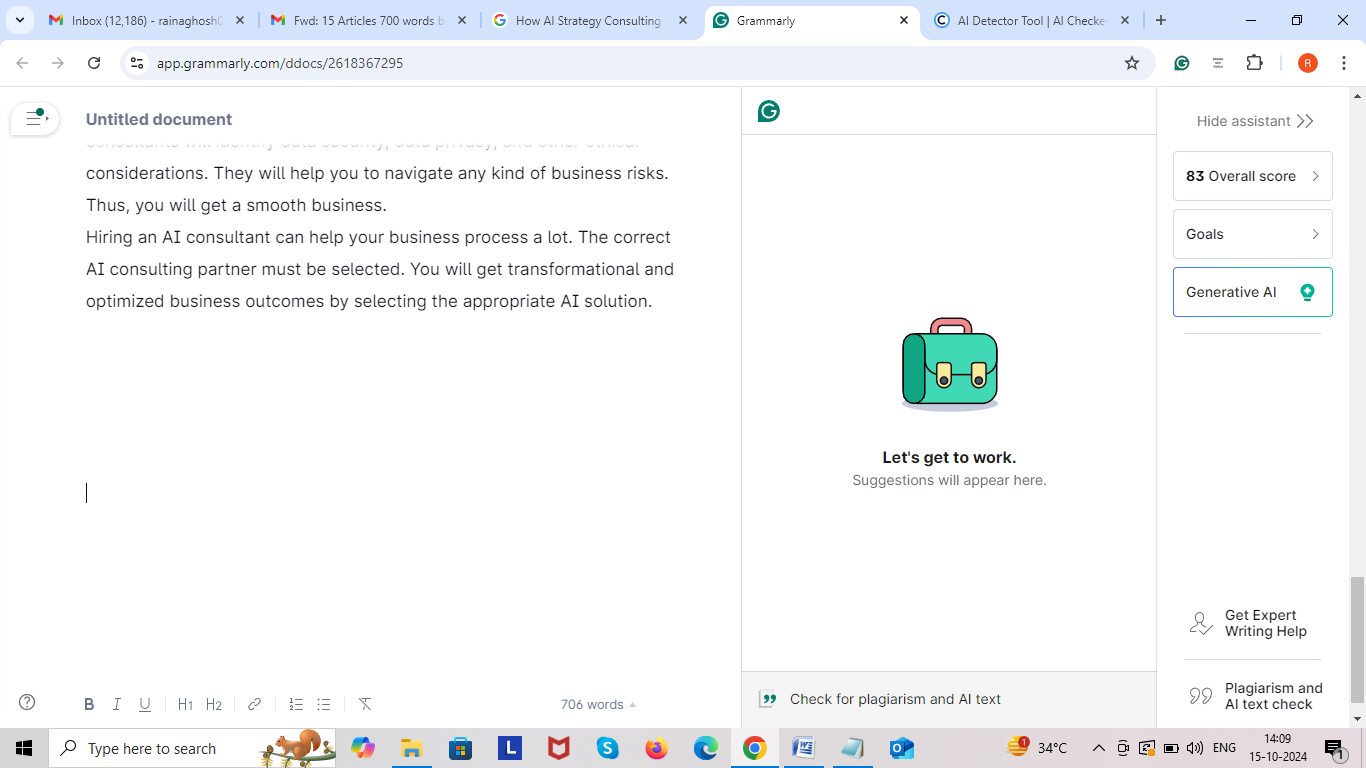The width and height of the screenshot is (1366, 768).
Task: Open Firefox from the taskbar
Action: [656, 748]
